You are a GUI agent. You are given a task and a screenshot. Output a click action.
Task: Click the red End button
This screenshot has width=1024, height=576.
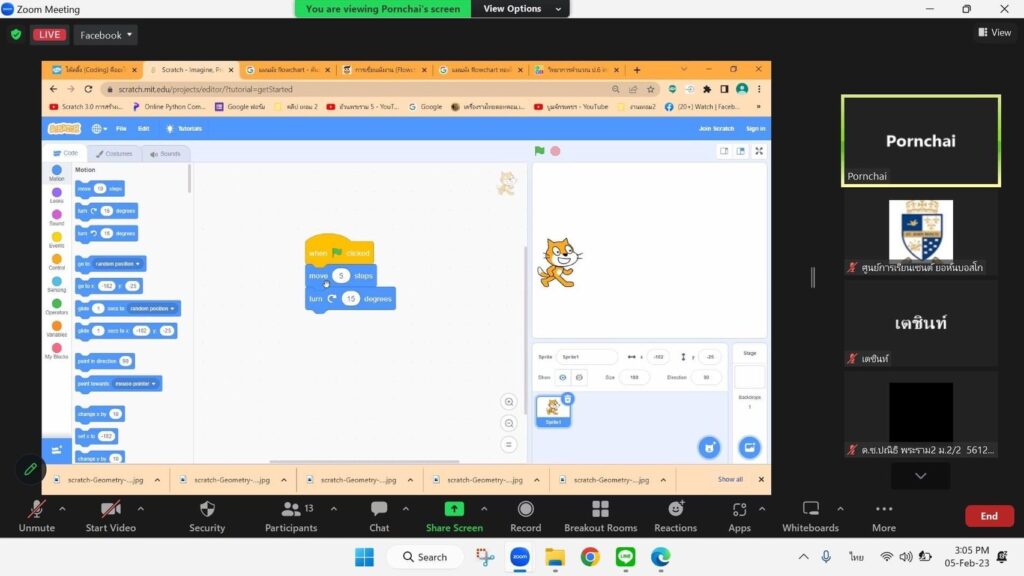[x=988, y=516]
